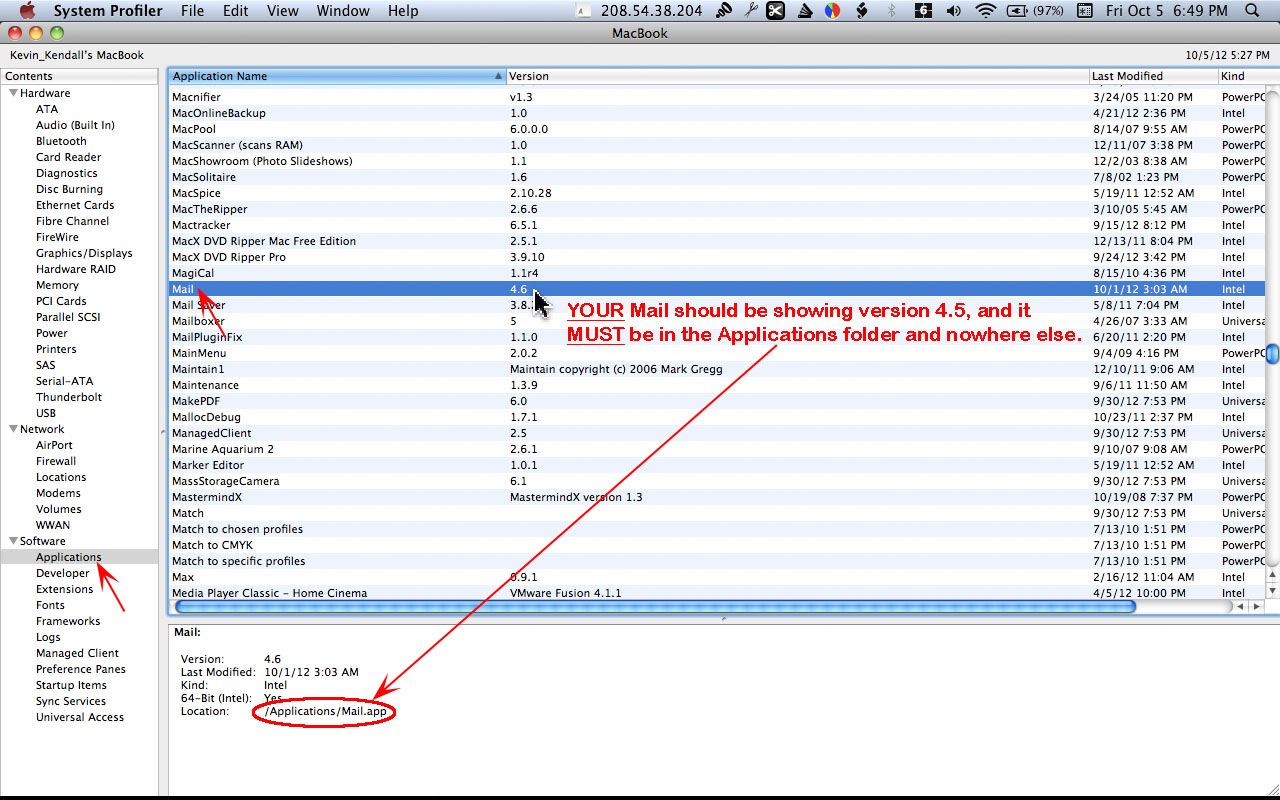Open the Window menu

pos(342,11)
